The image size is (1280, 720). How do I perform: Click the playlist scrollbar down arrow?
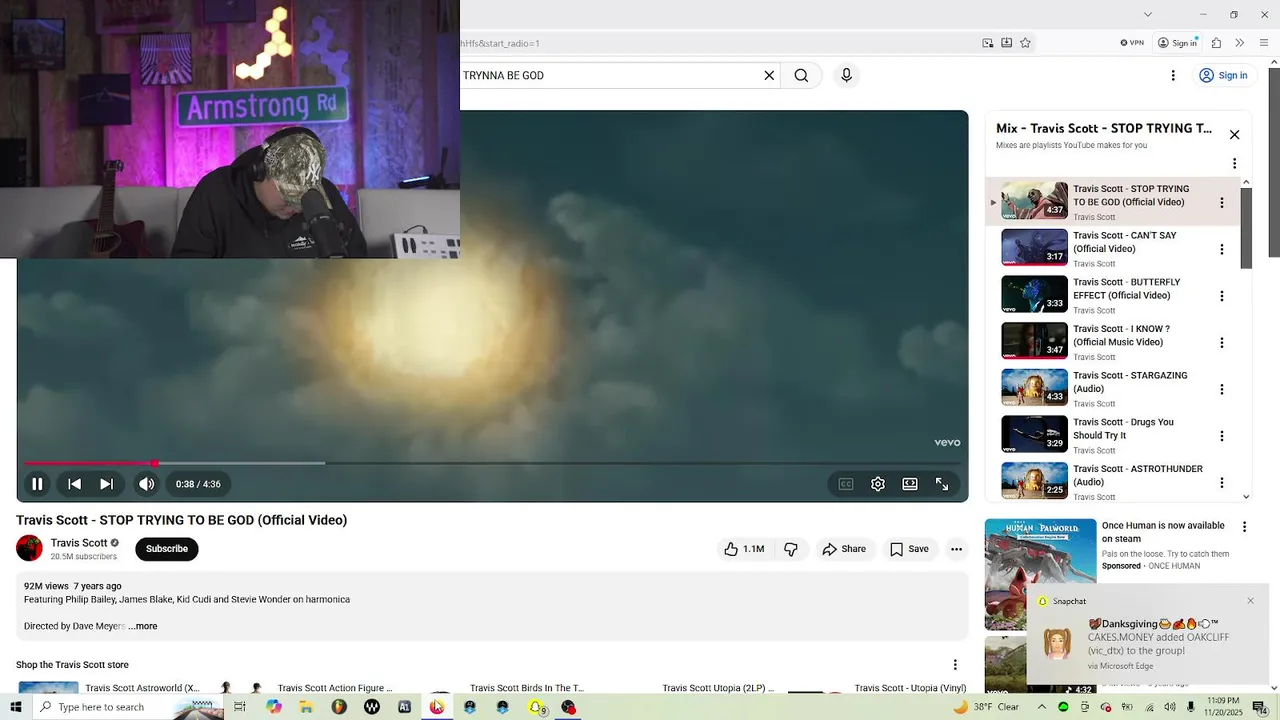[x=1246, y=496]
